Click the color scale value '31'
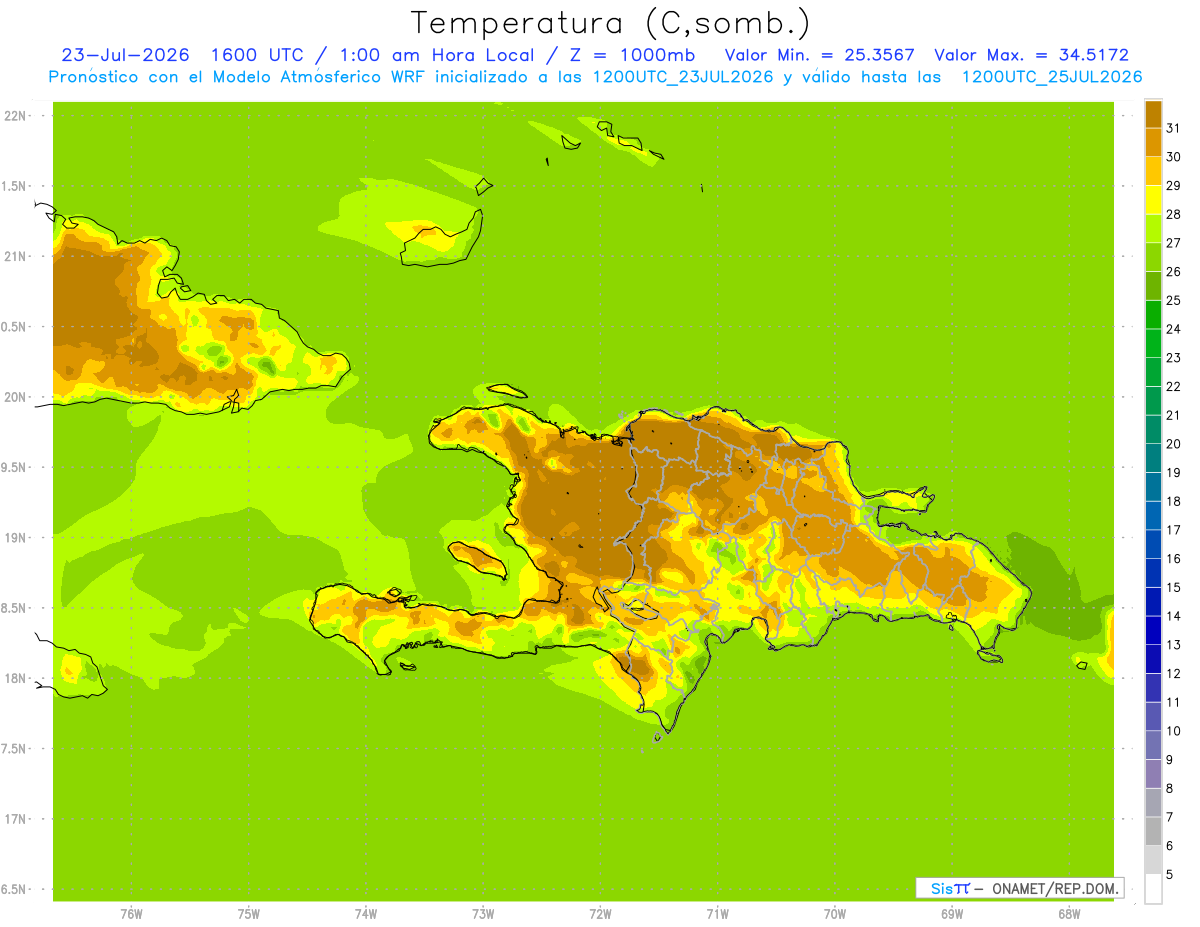The width and height of the screenshot is (1200, 927). pos(1173,128)
